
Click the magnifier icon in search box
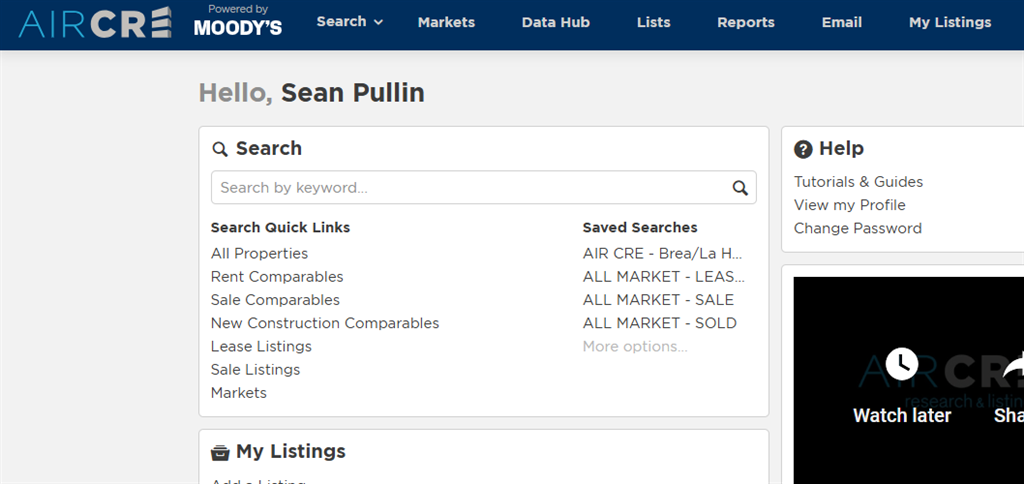pos(740,187)
